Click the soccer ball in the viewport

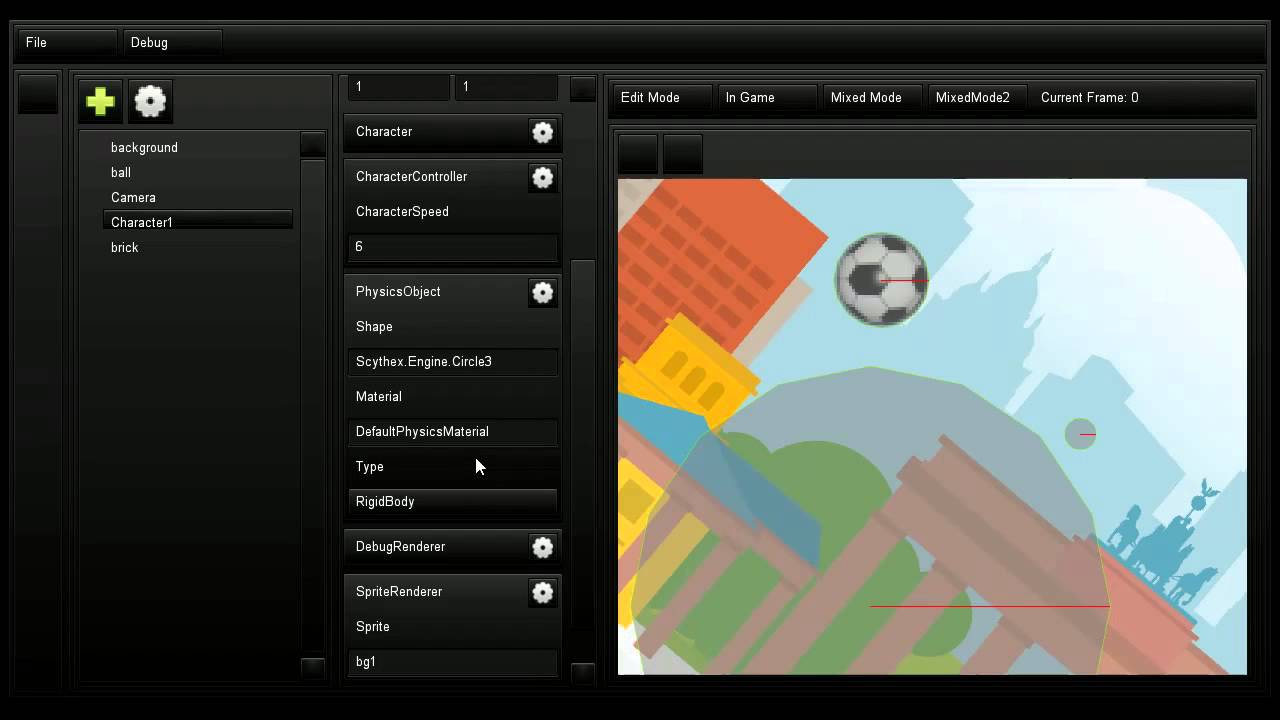pyautogui.click(x=881, y=280)
